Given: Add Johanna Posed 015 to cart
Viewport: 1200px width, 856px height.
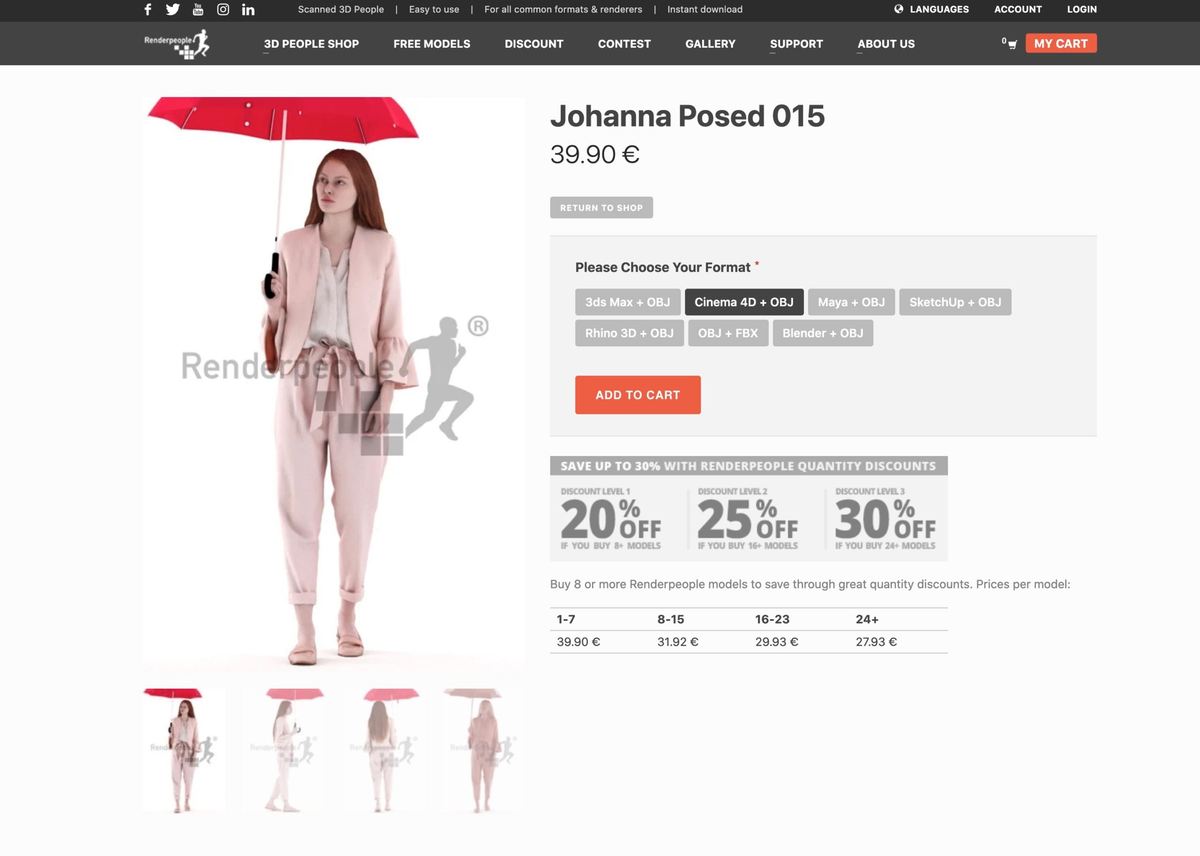Looking at the screenshot, I should coord(638,395).
